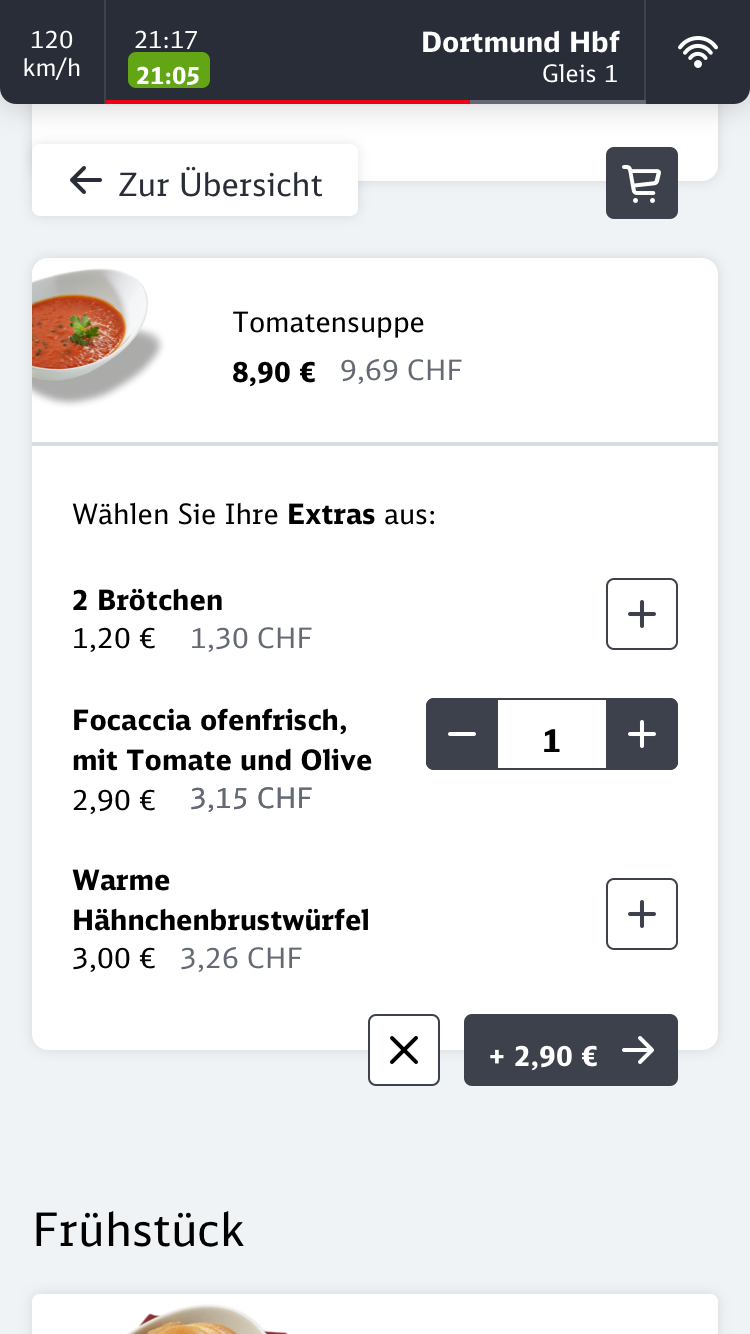
Task: Click the 2 Brötchen label
Action: coord(147,600)
